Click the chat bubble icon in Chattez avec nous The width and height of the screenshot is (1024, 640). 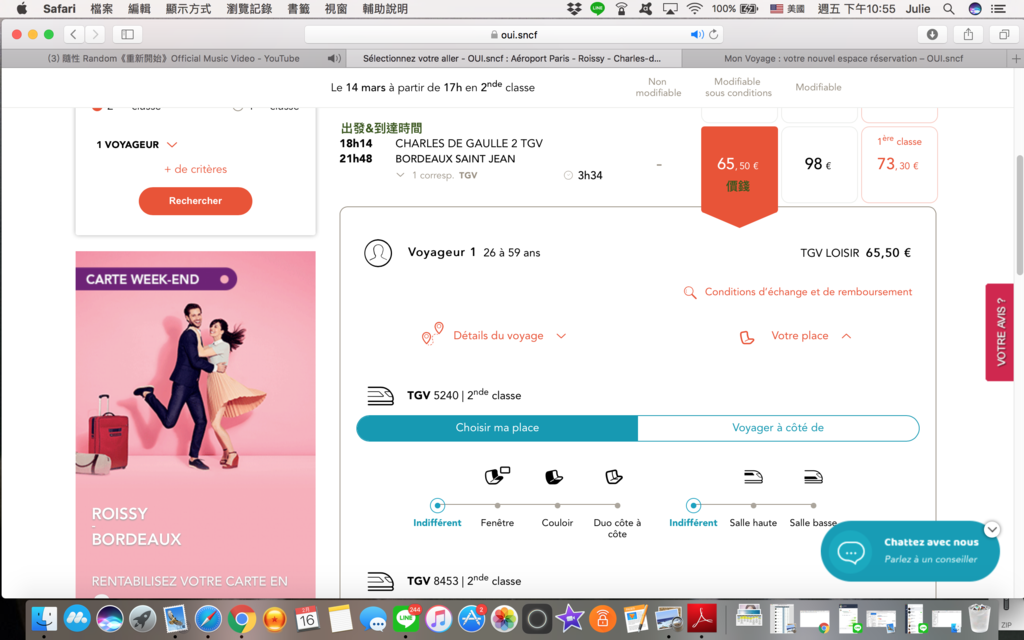851,552
